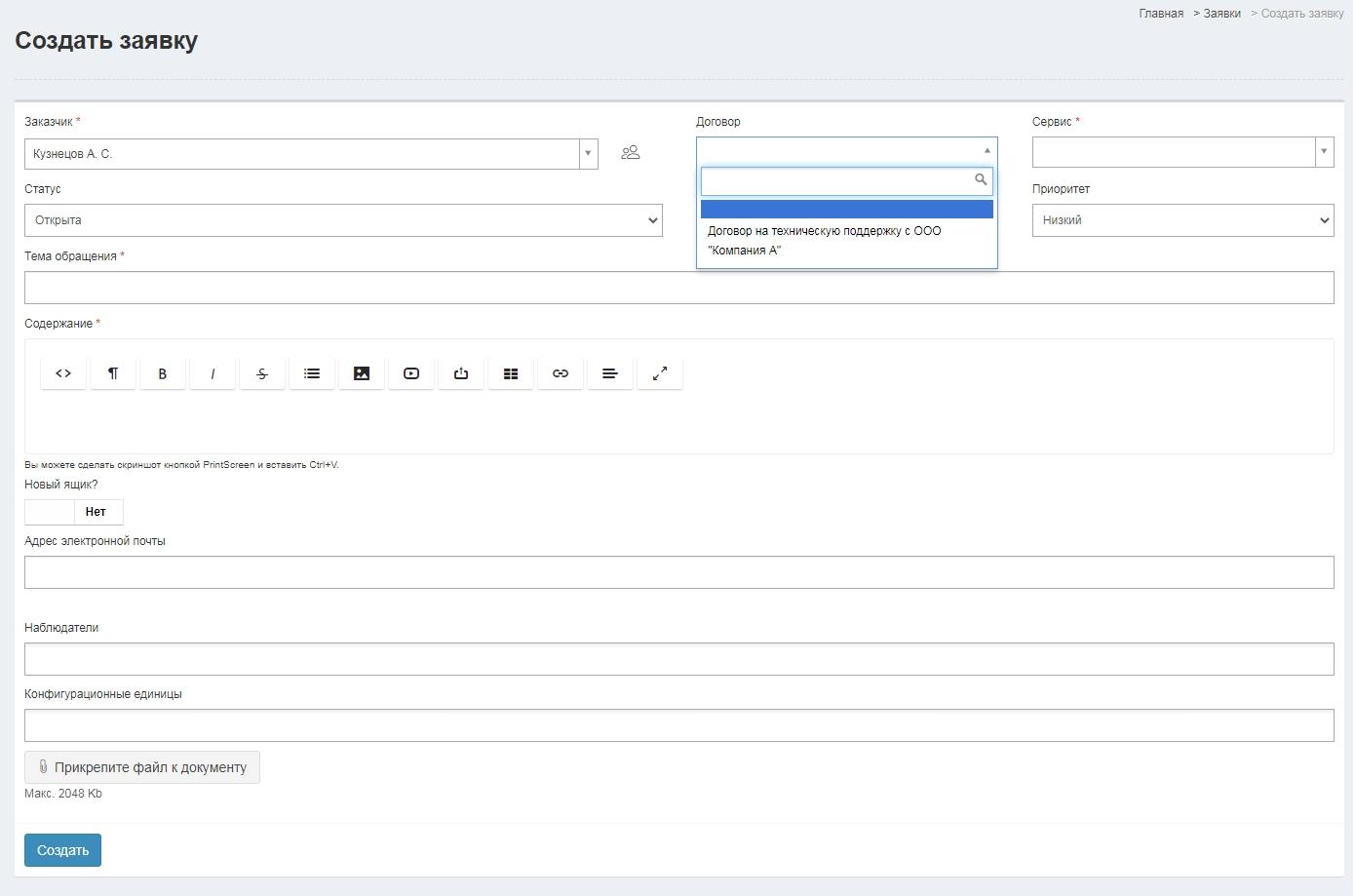Expand the 'Приоритет' dropdown set to Низкий
This screenshot has width=1355, height=896.
pos(1182,220)
